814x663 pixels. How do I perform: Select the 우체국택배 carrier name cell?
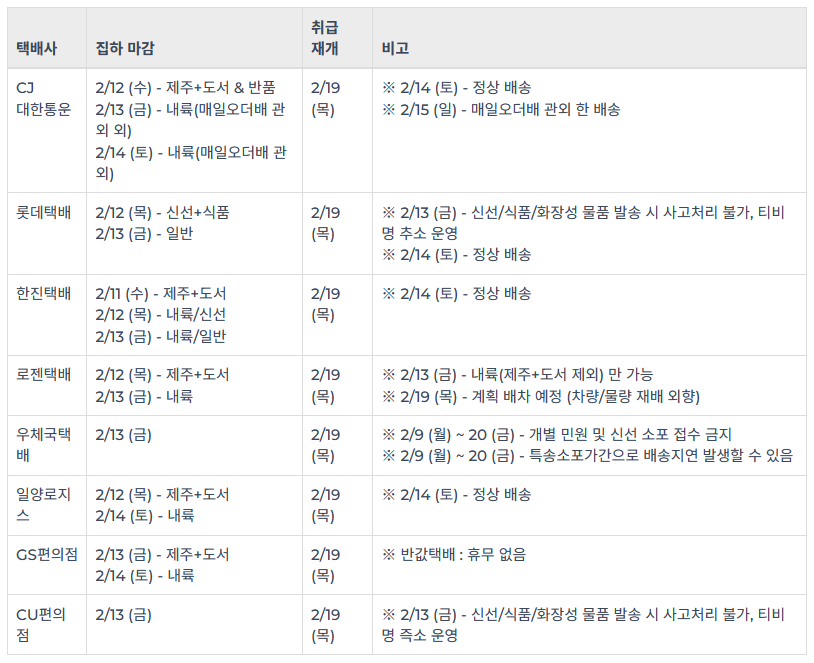(x=44, y=445)
